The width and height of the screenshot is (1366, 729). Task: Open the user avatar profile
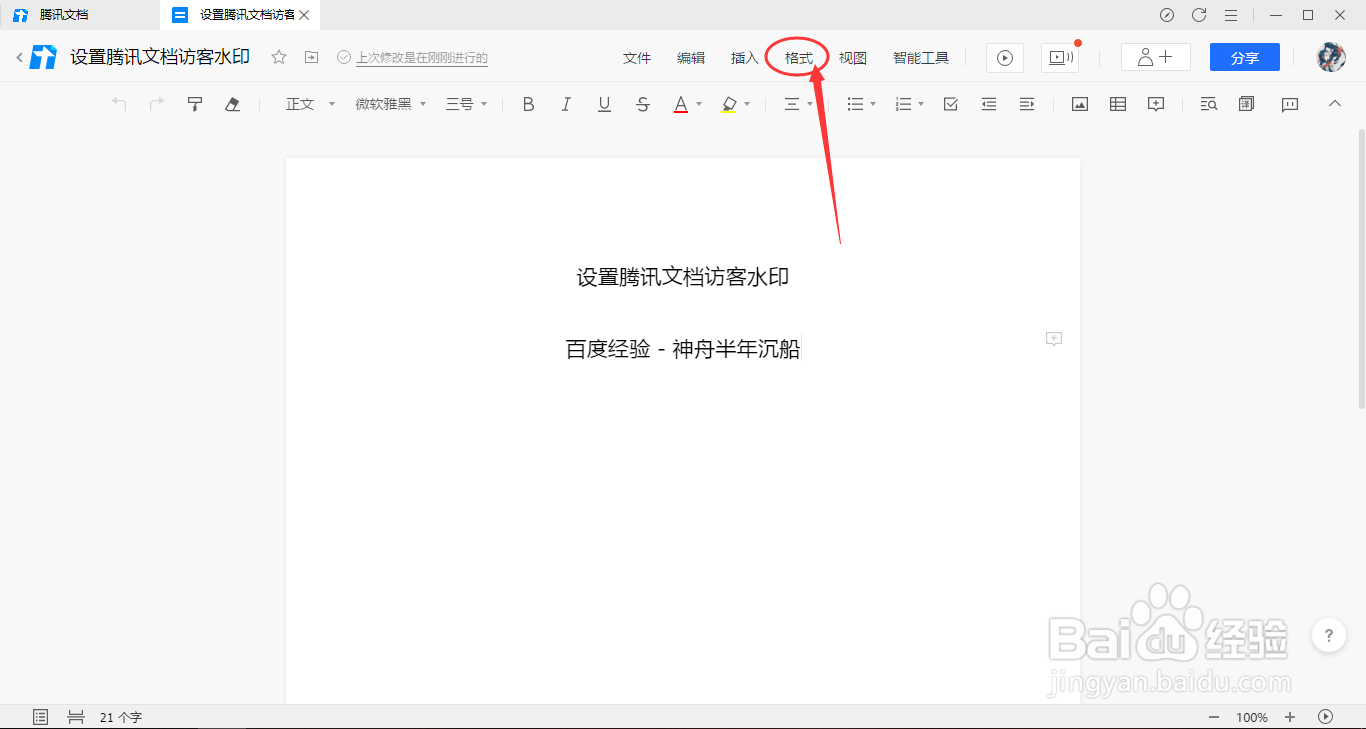click(1330, 57)
